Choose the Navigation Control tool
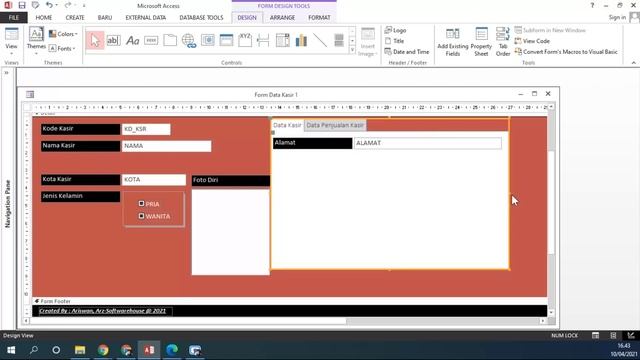640x360 pixels. 226,40
